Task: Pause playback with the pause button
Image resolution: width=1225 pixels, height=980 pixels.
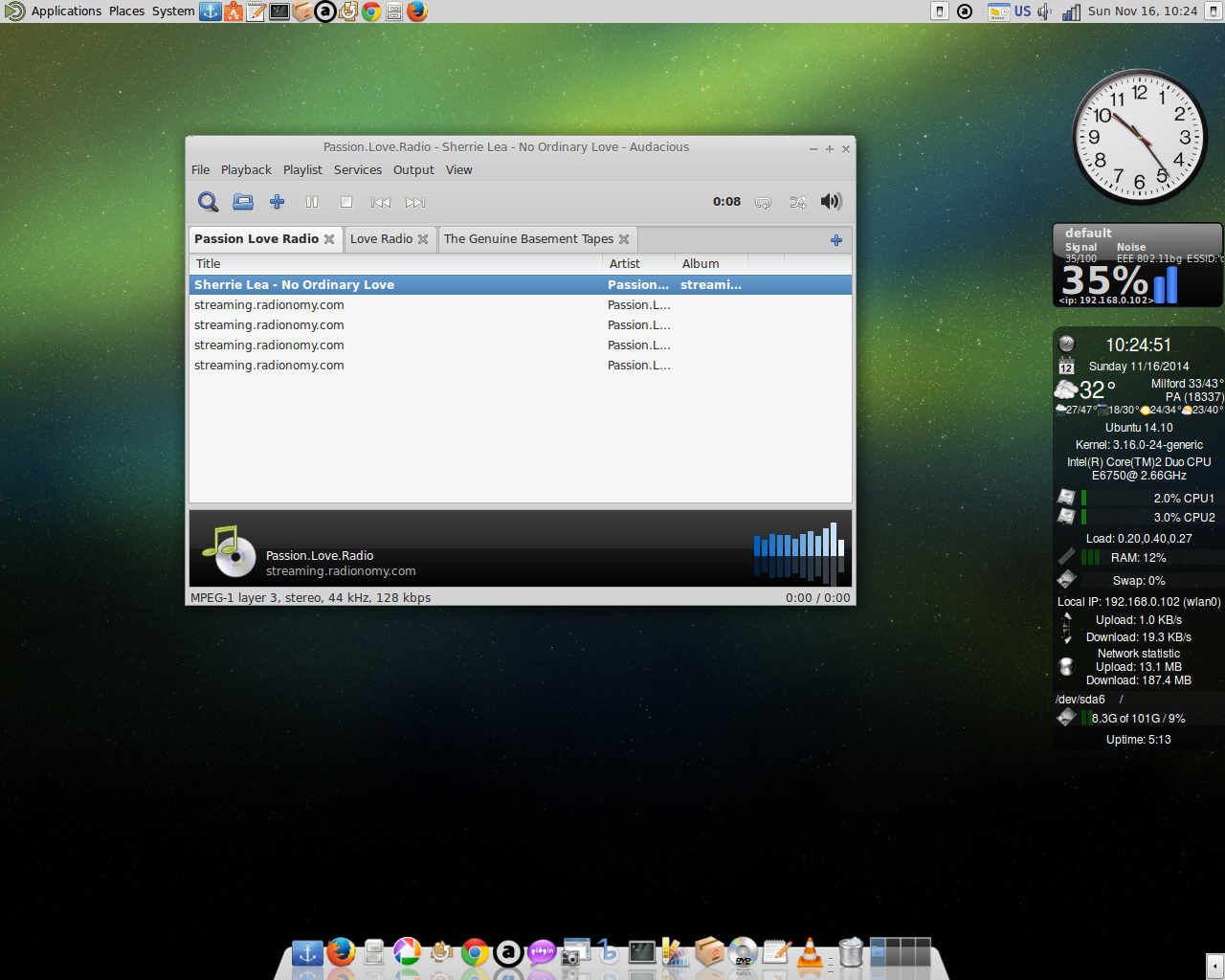Action: point(312,202)
